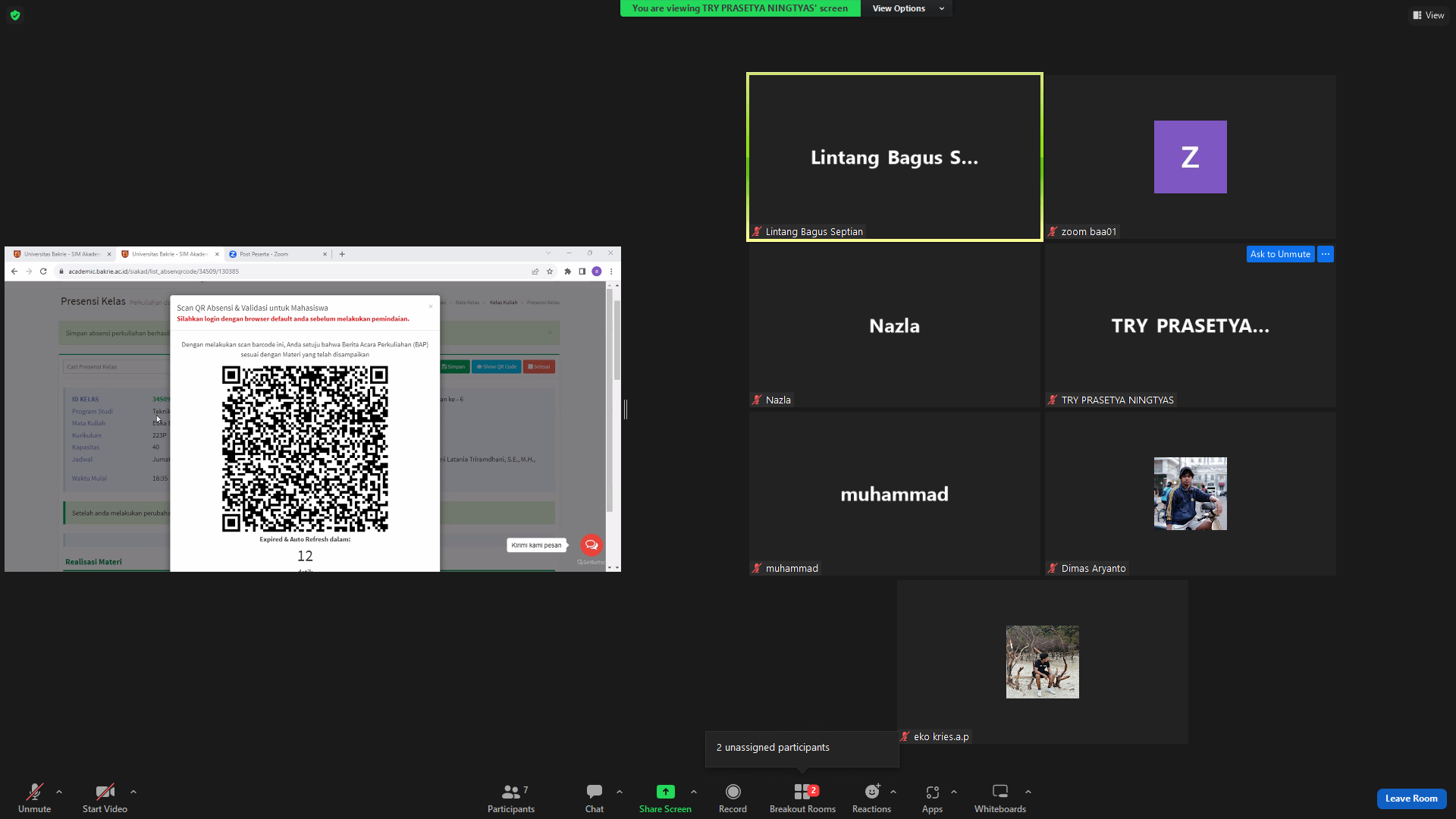The height and width of the screenshot is (819, 1456).
Task: Open the Participants panel
Action: tap(511, 798)
